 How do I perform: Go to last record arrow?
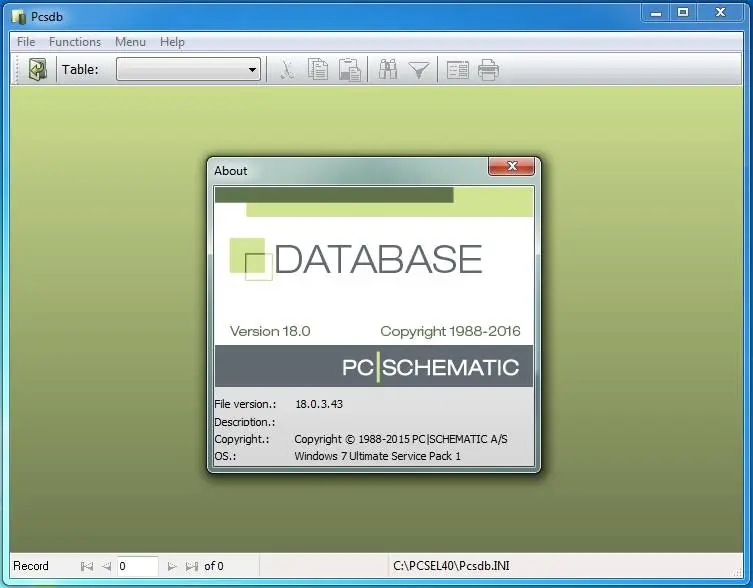point(192,566)
